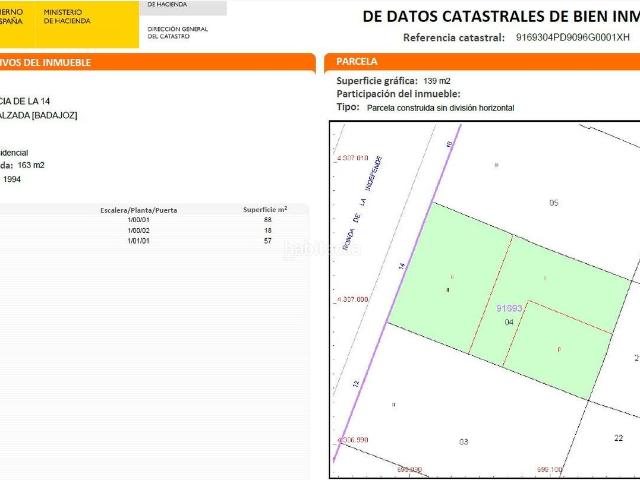Click parcel number '05' on the map
Image resolution: width=640 pixels, height=480 pixels.
tap(553, 203)
